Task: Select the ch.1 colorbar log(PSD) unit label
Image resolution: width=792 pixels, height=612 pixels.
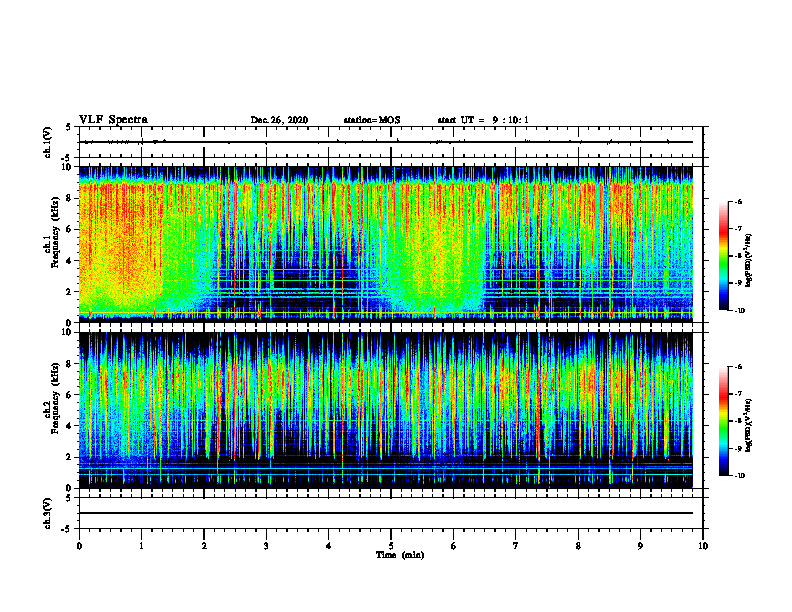Action: coord(749,261)
